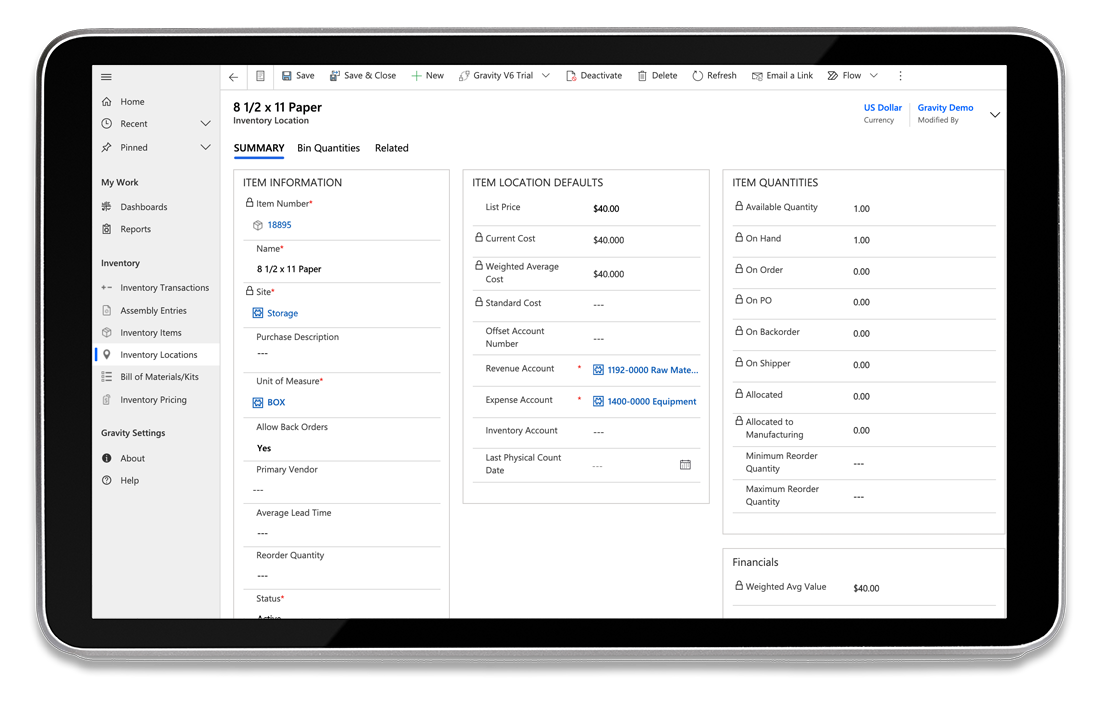Open Last Physical Count Date calendar picker
Image resolution: width=1100 pixels, height=720 pixels.
(x=685, y=465)
